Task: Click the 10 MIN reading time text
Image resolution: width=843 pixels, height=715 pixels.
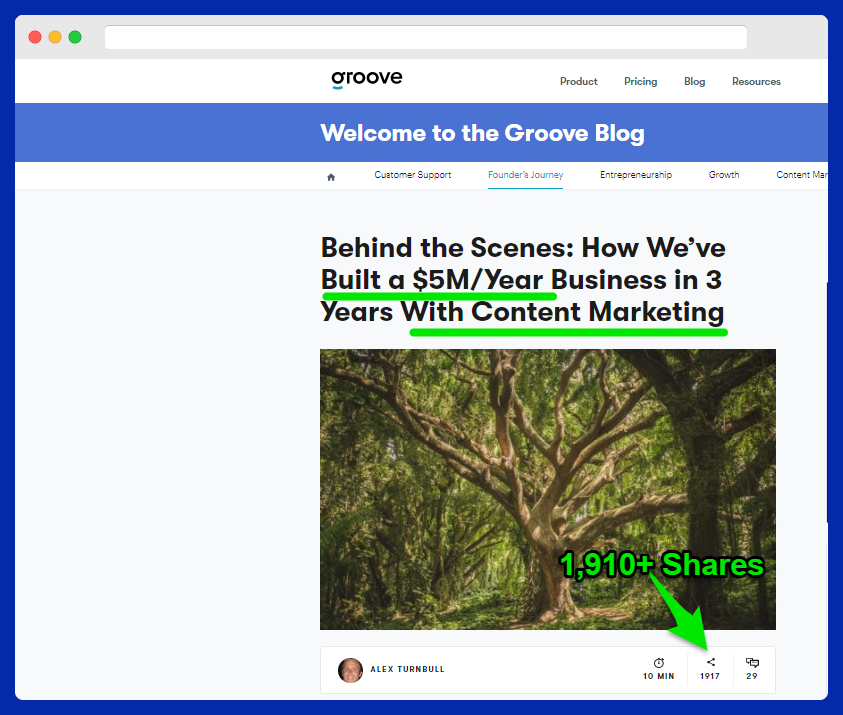Action: (659, 676)
